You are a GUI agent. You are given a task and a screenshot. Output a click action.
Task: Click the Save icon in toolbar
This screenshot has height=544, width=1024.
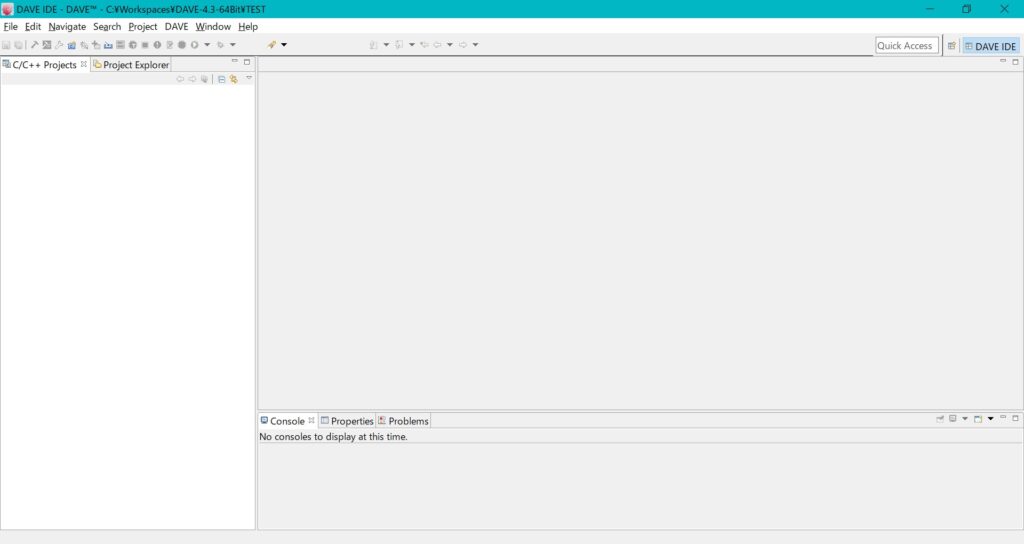point(7,45)
